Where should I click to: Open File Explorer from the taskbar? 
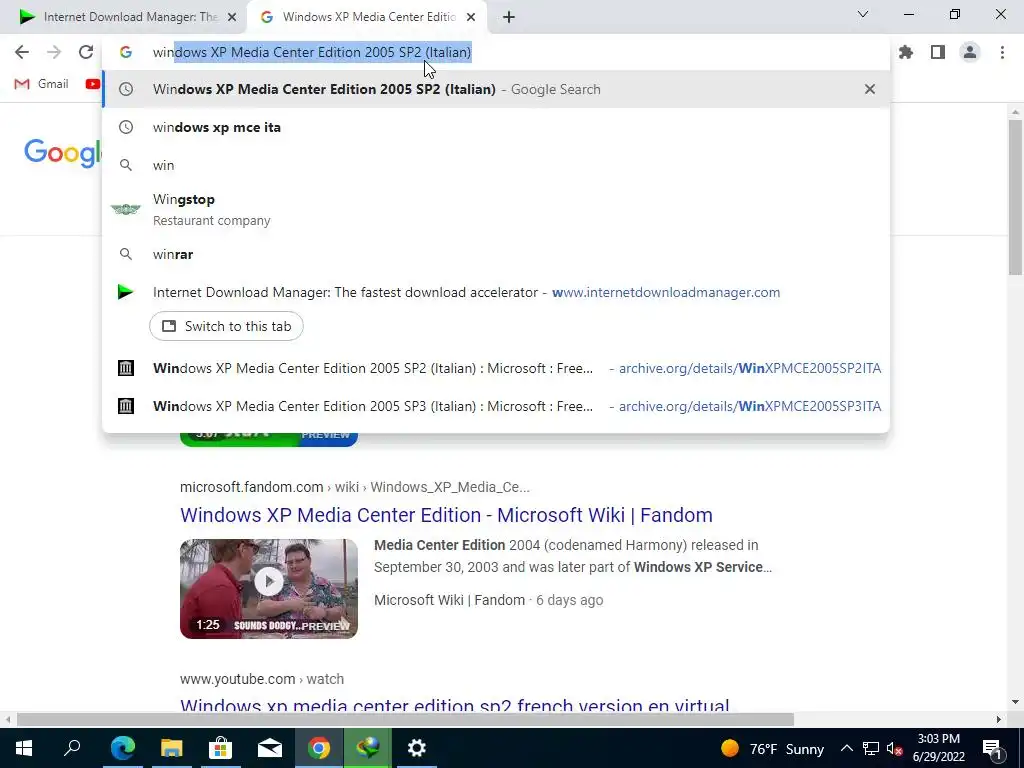(172, 748)
